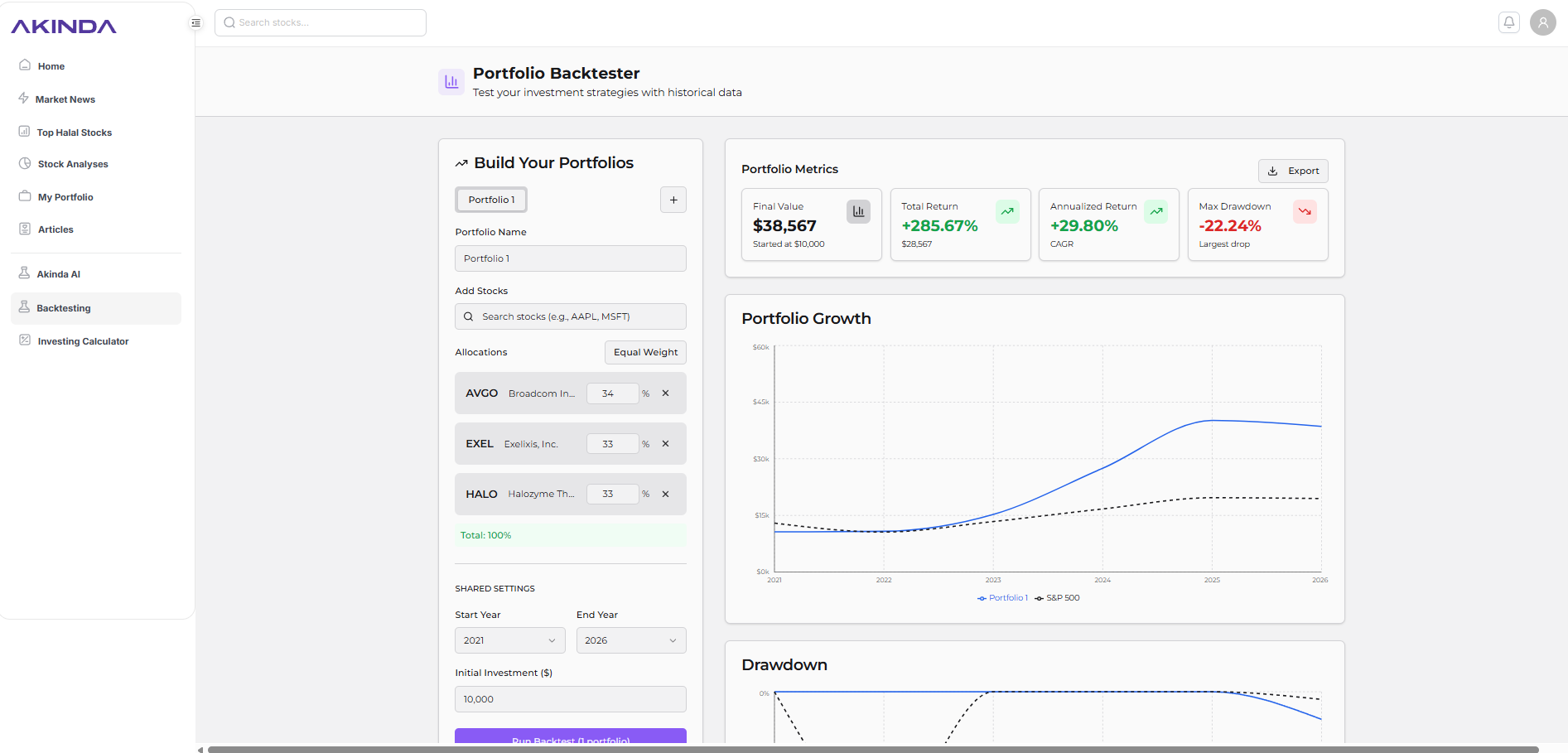Click the Annualized Return trend icon
The image size is (1568, 753).
click(1156, 212)
